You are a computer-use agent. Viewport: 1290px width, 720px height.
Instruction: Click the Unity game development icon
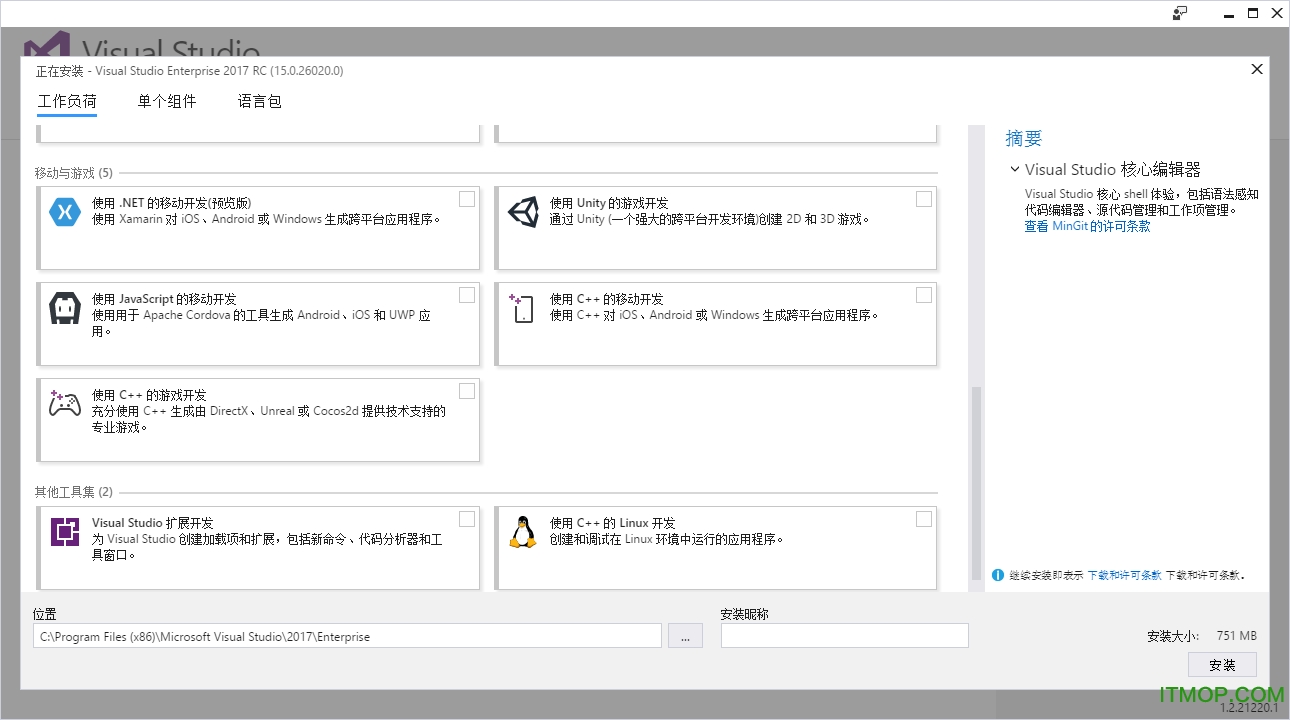pyautogui.click(x=523, y=212)
